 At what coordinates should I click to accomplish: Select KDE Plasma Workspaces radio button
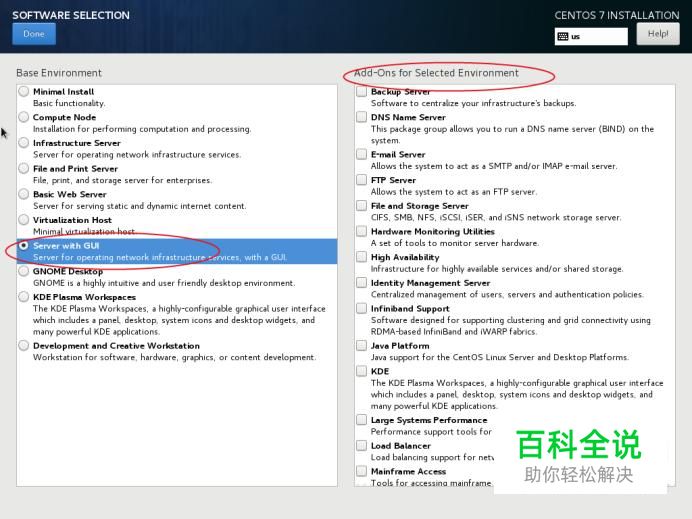pos(24,297)
